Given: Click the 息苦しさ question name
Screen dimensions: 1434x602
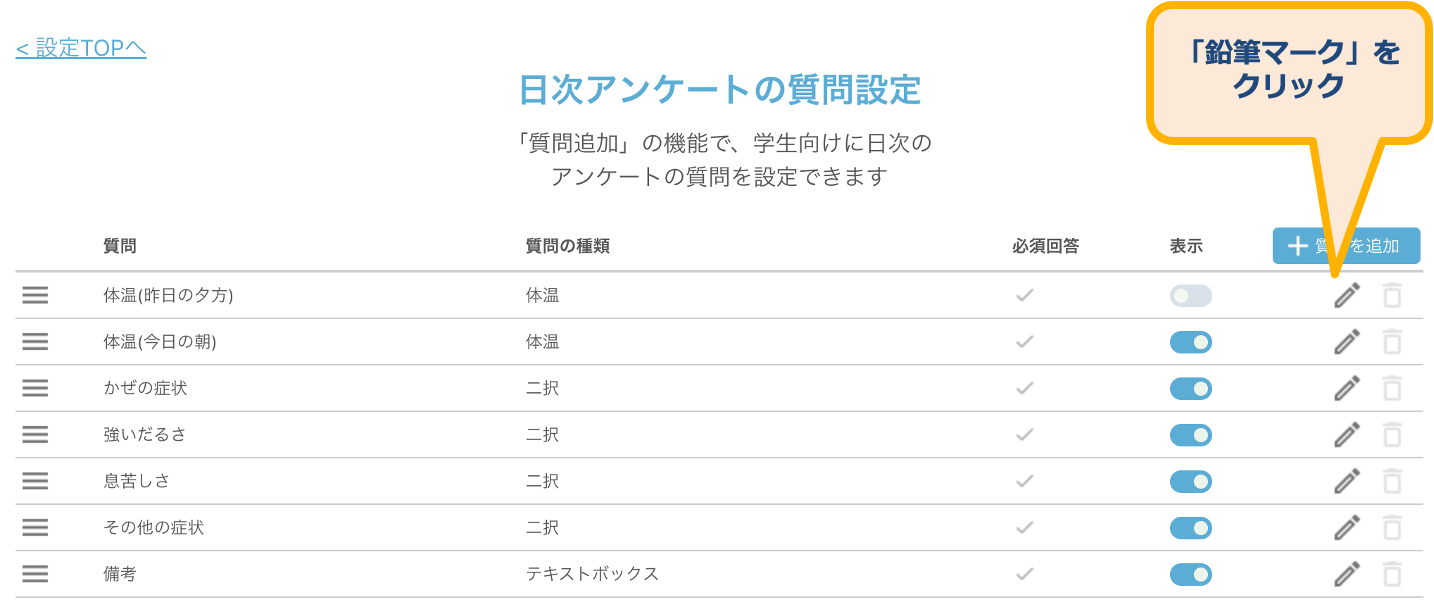Looking at the screenshot, I should coord(137,481).
